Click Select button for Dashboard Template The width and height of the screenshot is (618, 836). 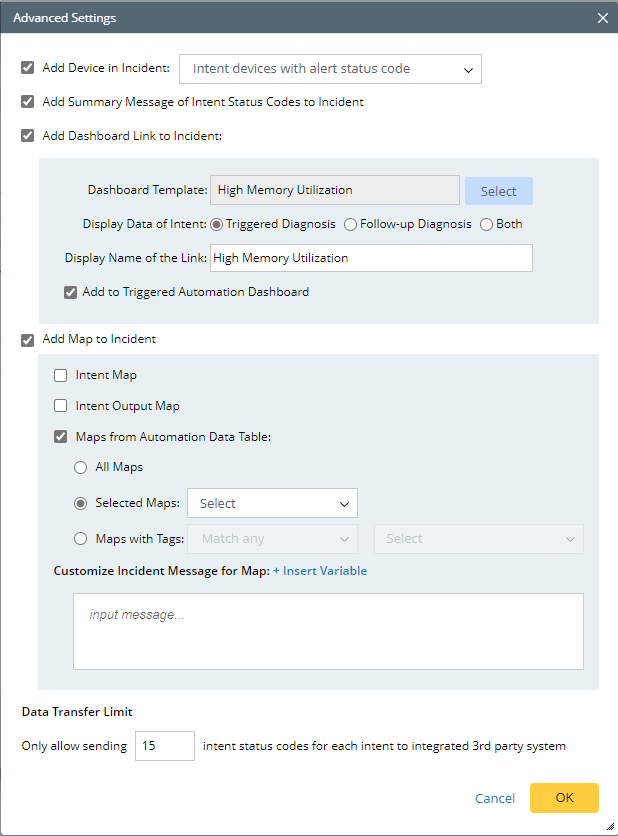[x=498, y=191]
